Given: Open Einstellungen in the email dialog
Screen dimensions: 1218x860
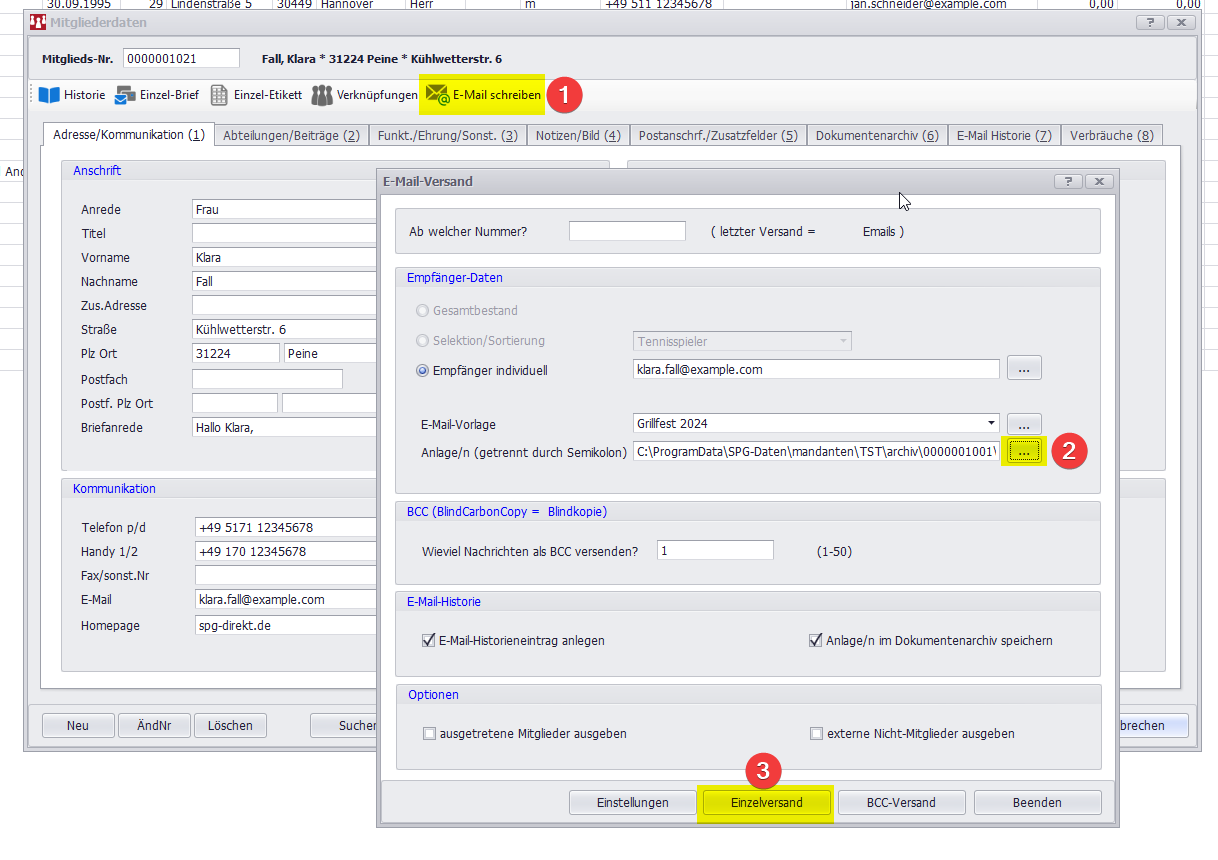Looking at the screenshot, I should pyautogui.click(x=632, y=802).
